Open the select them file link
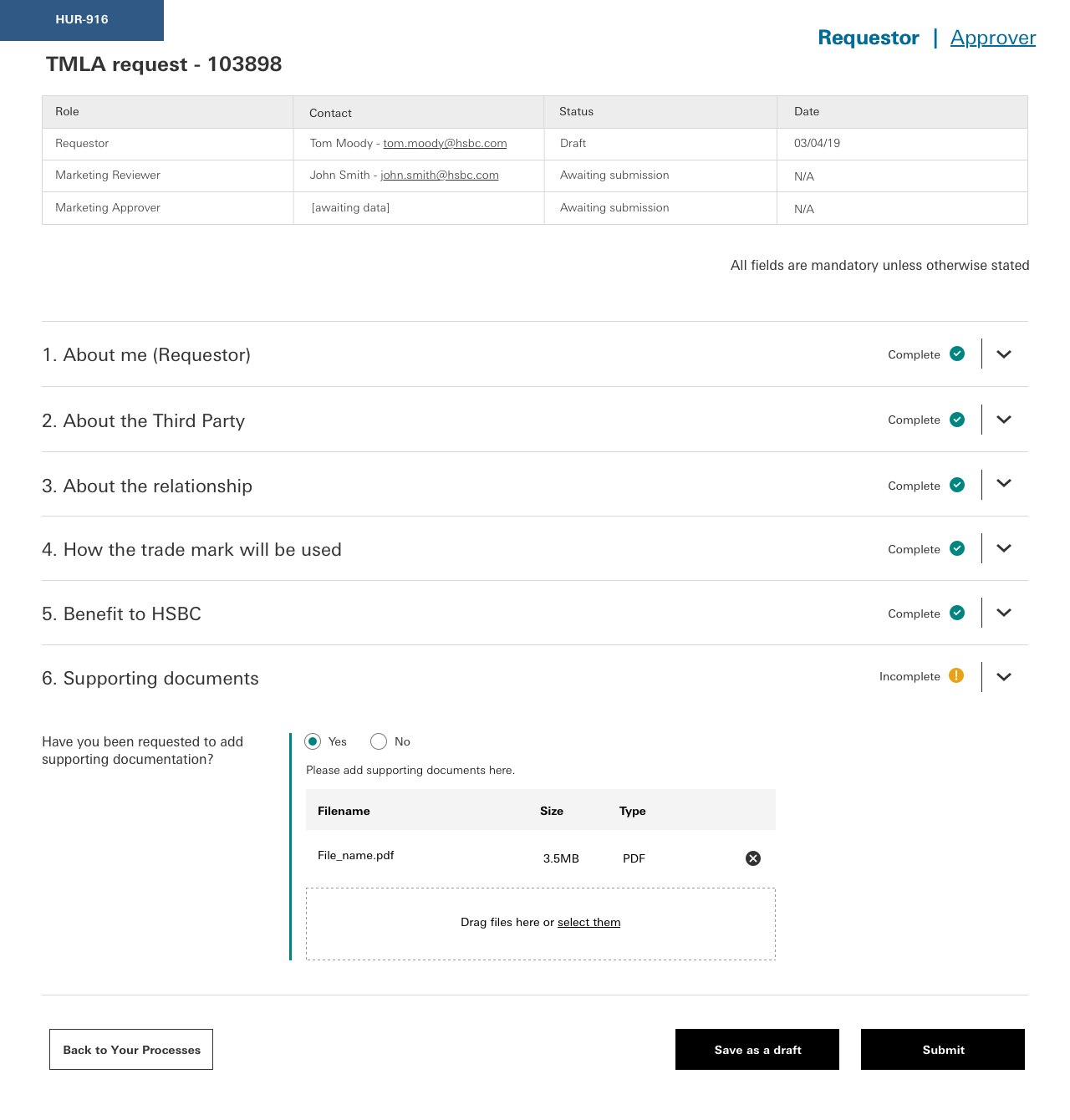This screenshot has width=1070, height=1120. [589, 922]
